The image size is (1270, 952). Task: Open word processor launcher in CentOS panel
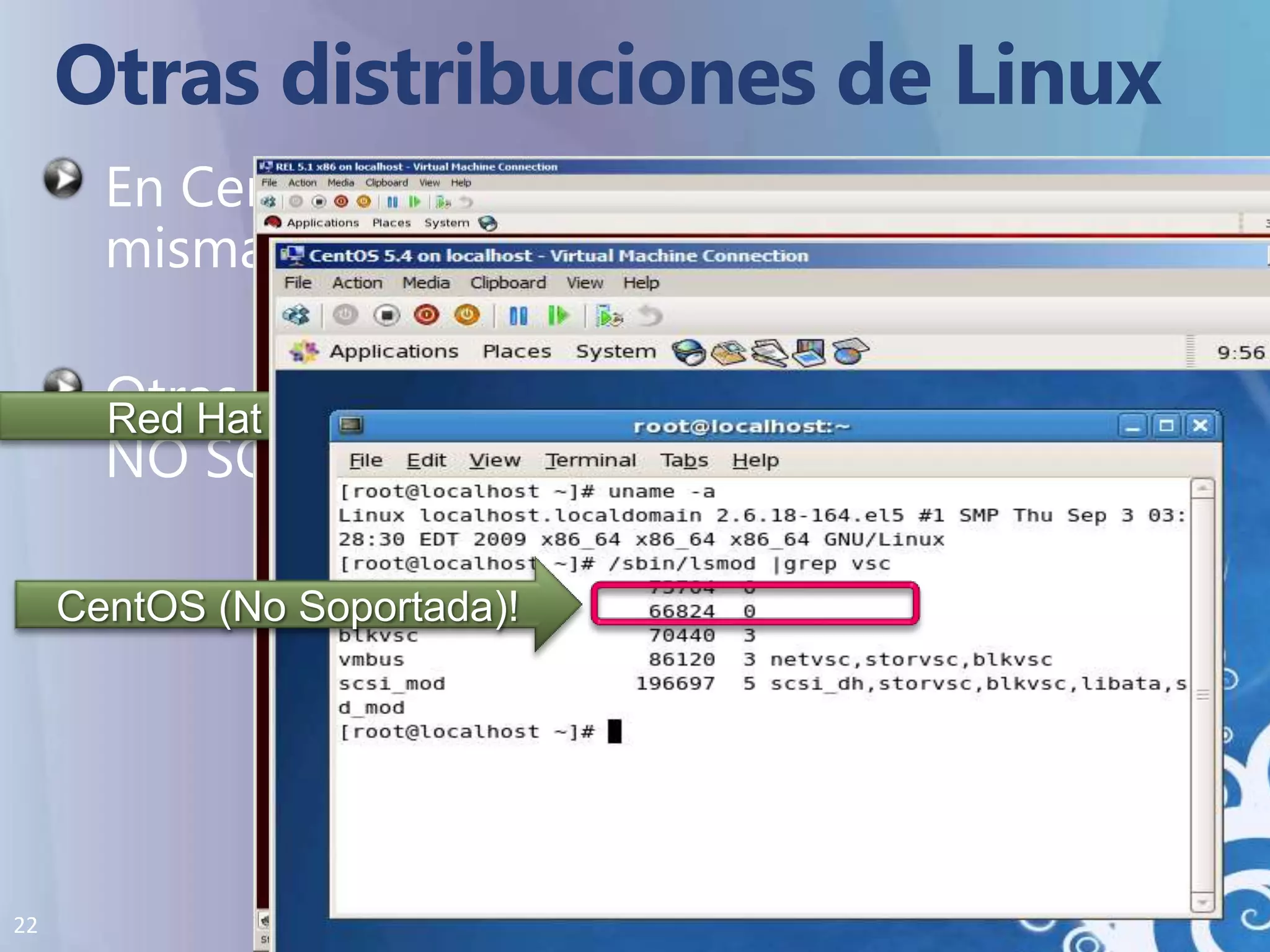tap(770, 353)
